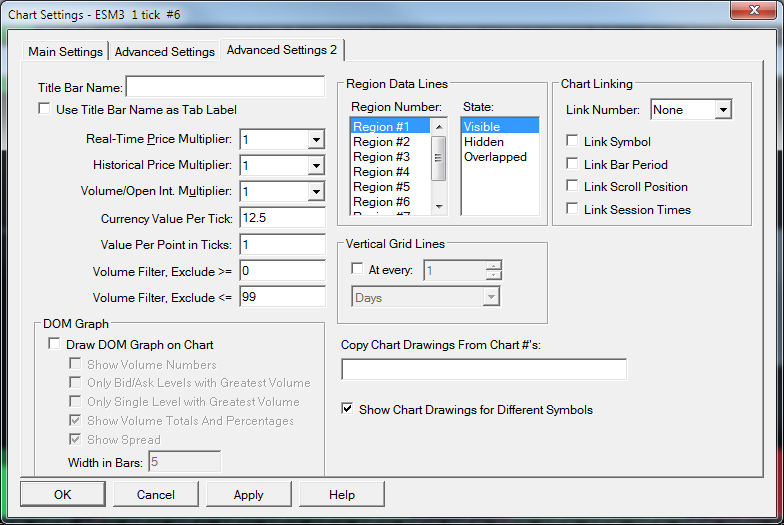Screen dimensions: 784x525
Task: Select Region #1 in the region list
Action: pos(390,126)
